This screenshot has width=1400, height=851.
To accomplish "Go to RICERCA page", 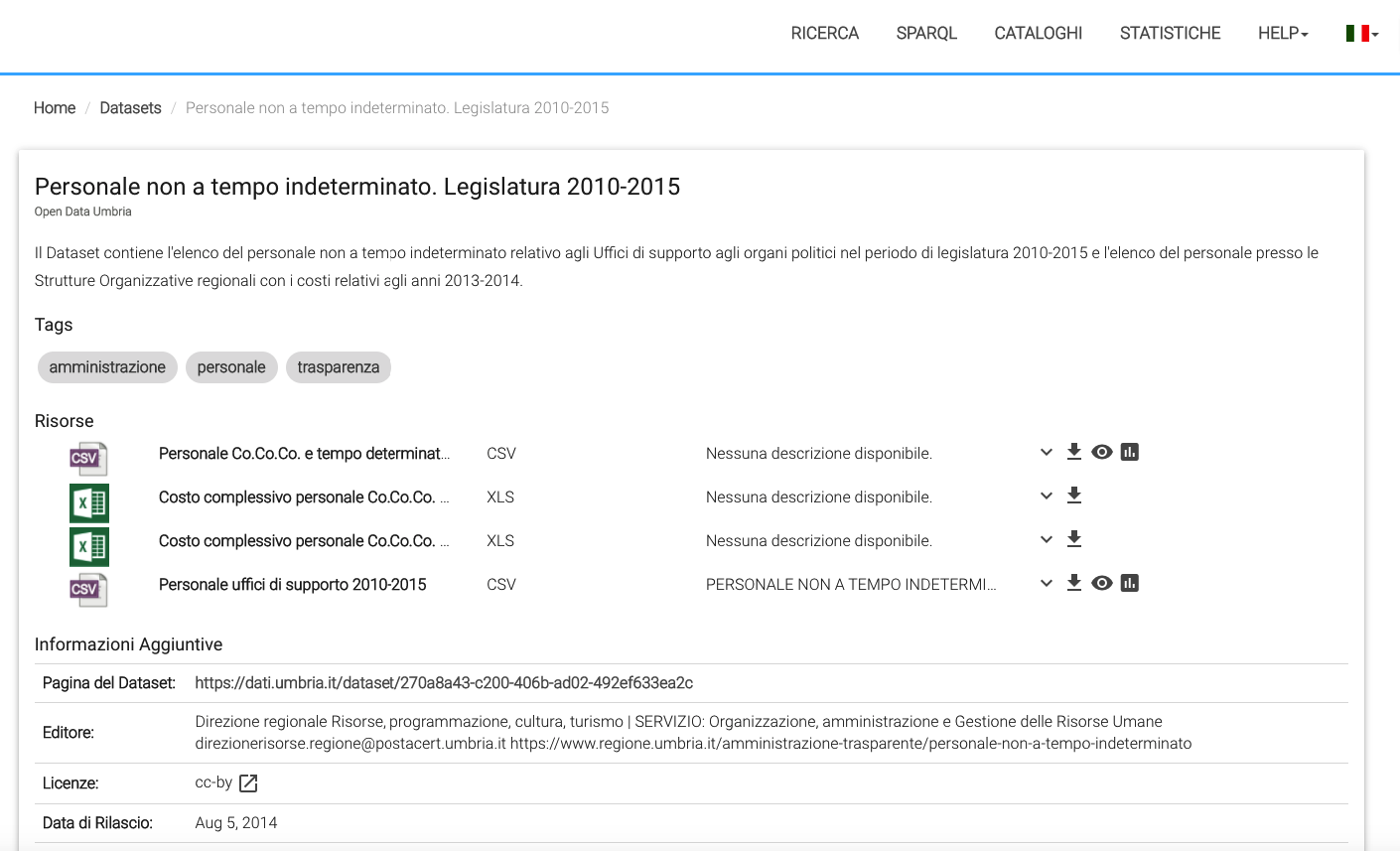I will pyautogui.click(x=825, y=34).
